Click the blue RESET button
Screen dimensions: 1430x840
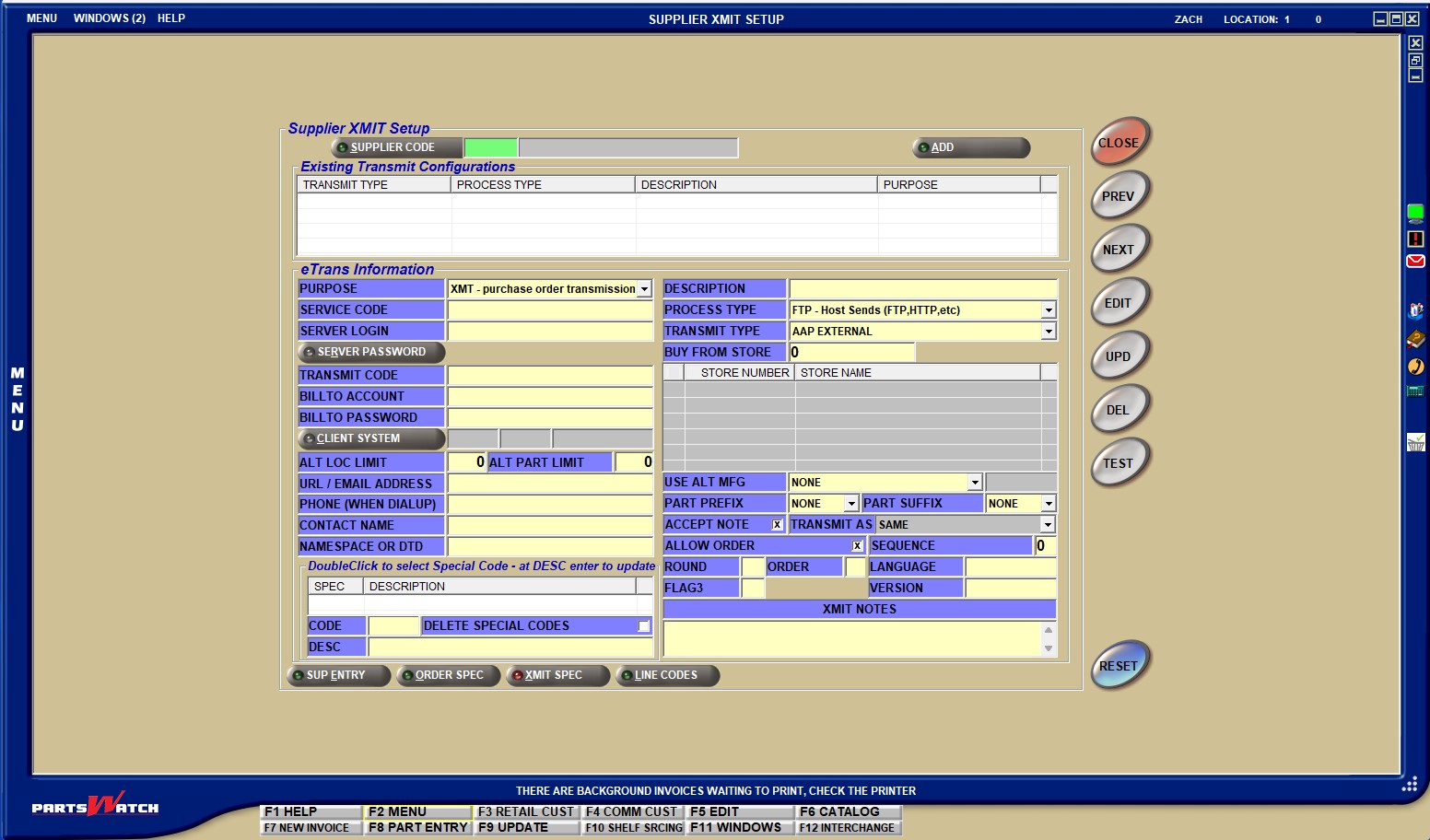(x=1119, y=666)
